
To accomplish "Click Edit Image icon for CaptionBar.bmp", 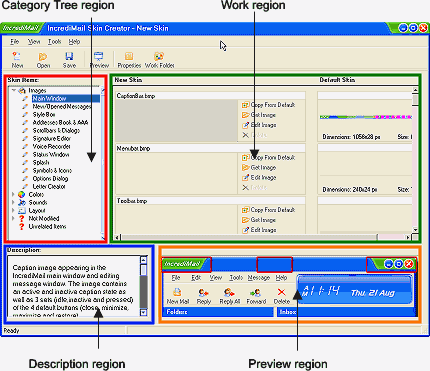I will click(245, 125).
